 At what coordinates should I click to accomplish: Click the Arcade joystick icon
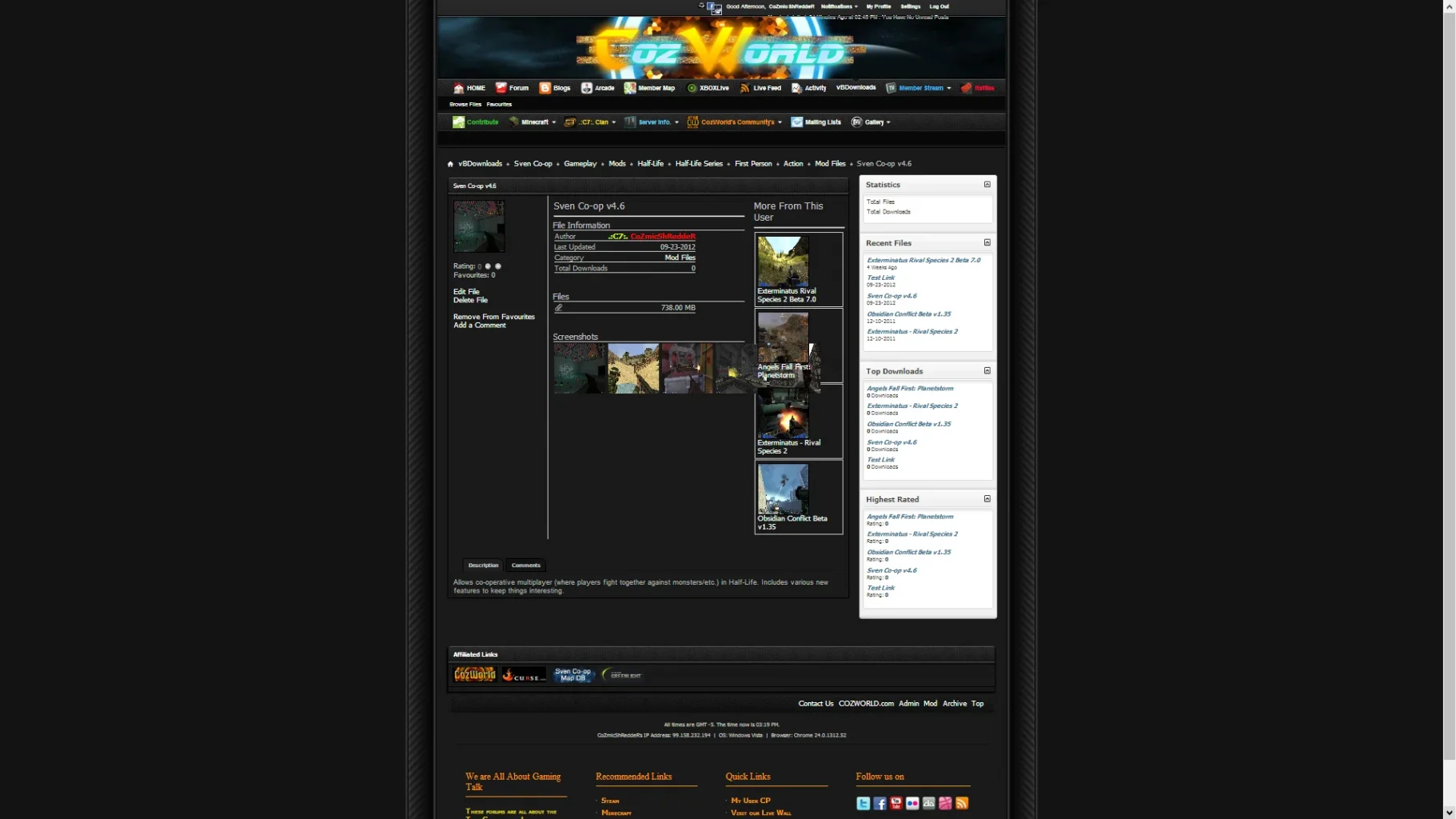pyautogui.click(x=586, y=88)
